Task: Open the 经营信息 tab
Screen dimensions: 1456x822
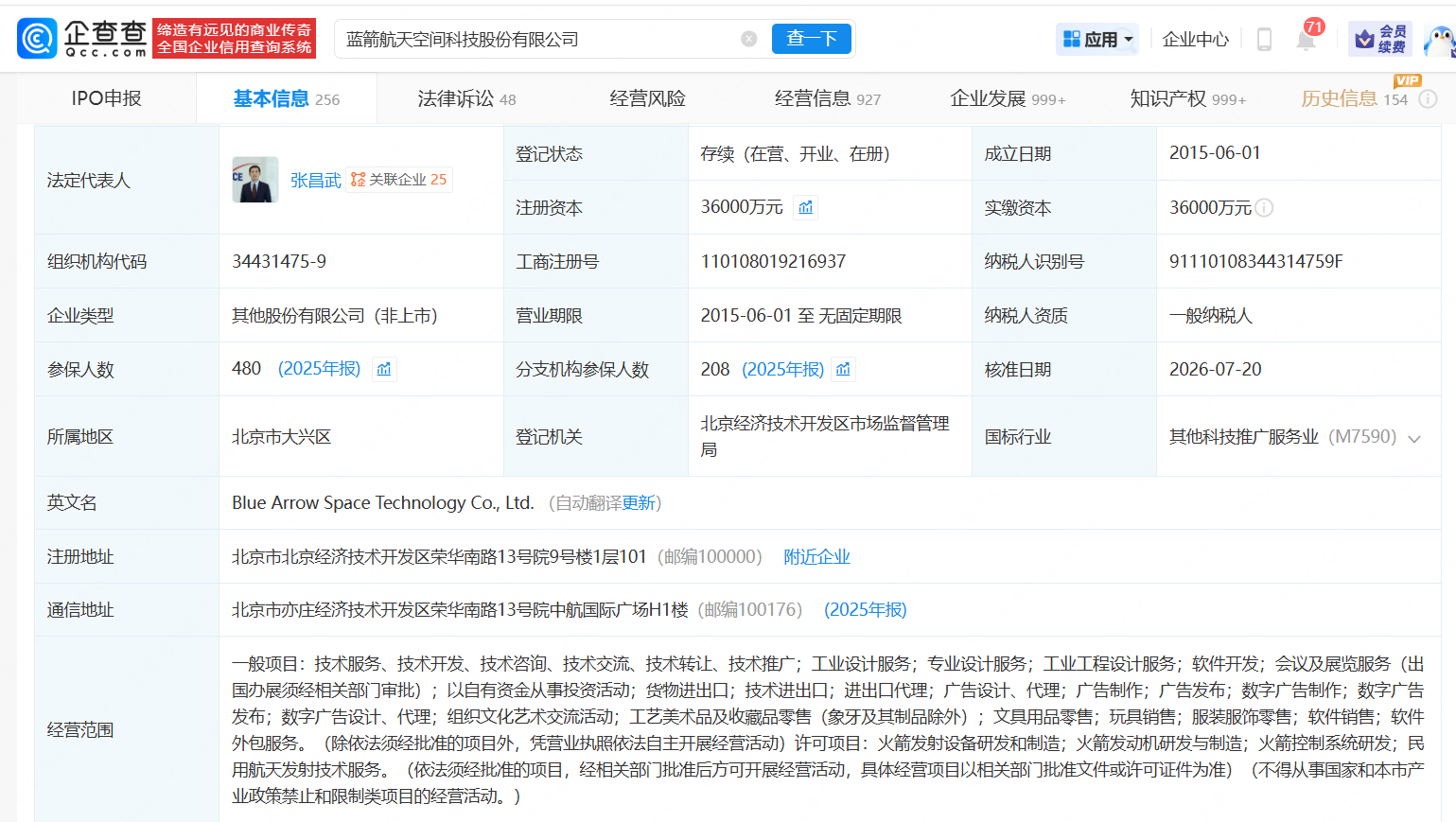Action: coord(827,98)
